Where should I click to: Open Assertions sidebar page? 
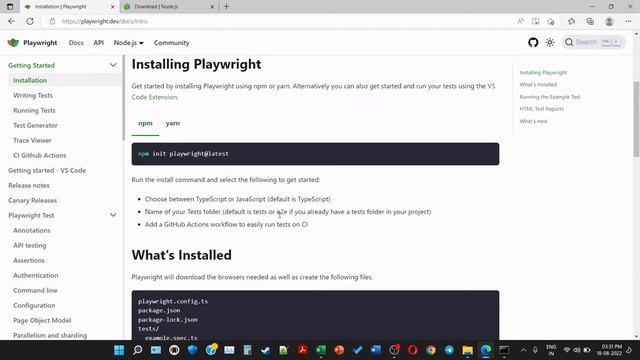click(x=29, y=260)
